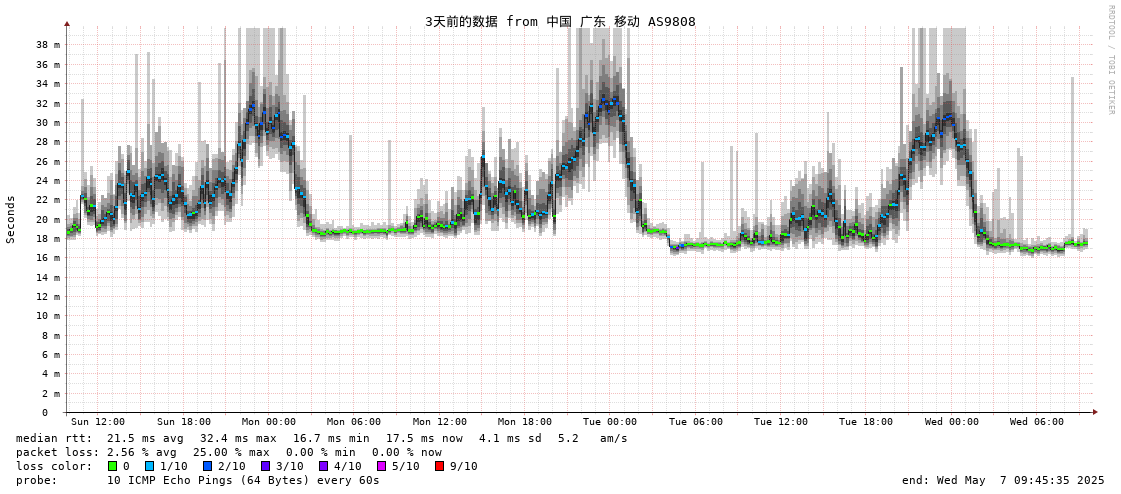The image size is (1121, 494).
Task: Click the 'Tue 18:00' x-axis label
Action: [866, 422]
